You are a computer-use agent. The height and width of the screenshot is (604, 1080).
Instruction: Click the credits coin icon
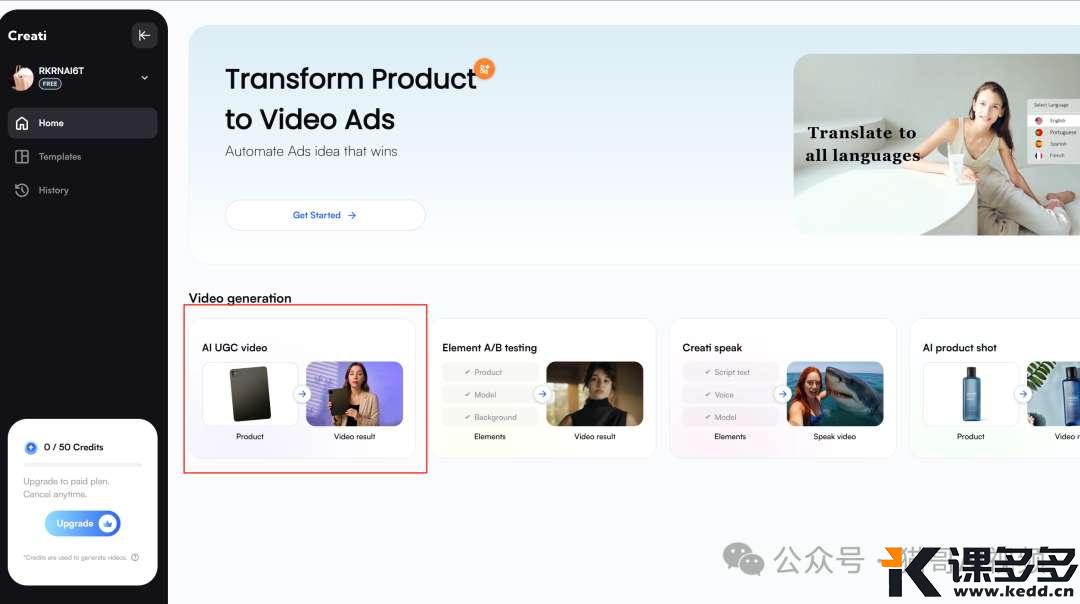pyautogui.click(x=31, y=448)
